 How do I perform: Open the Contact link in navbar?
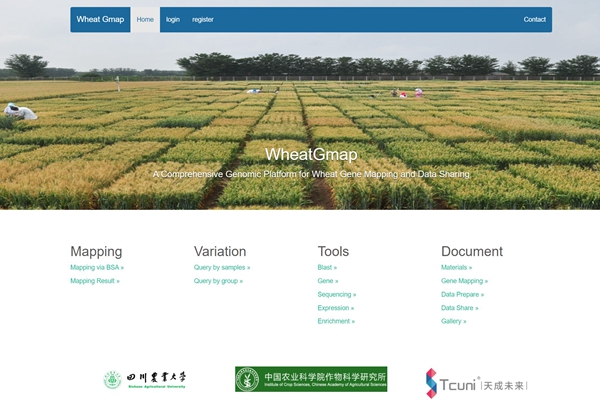(x=534, y=19)
